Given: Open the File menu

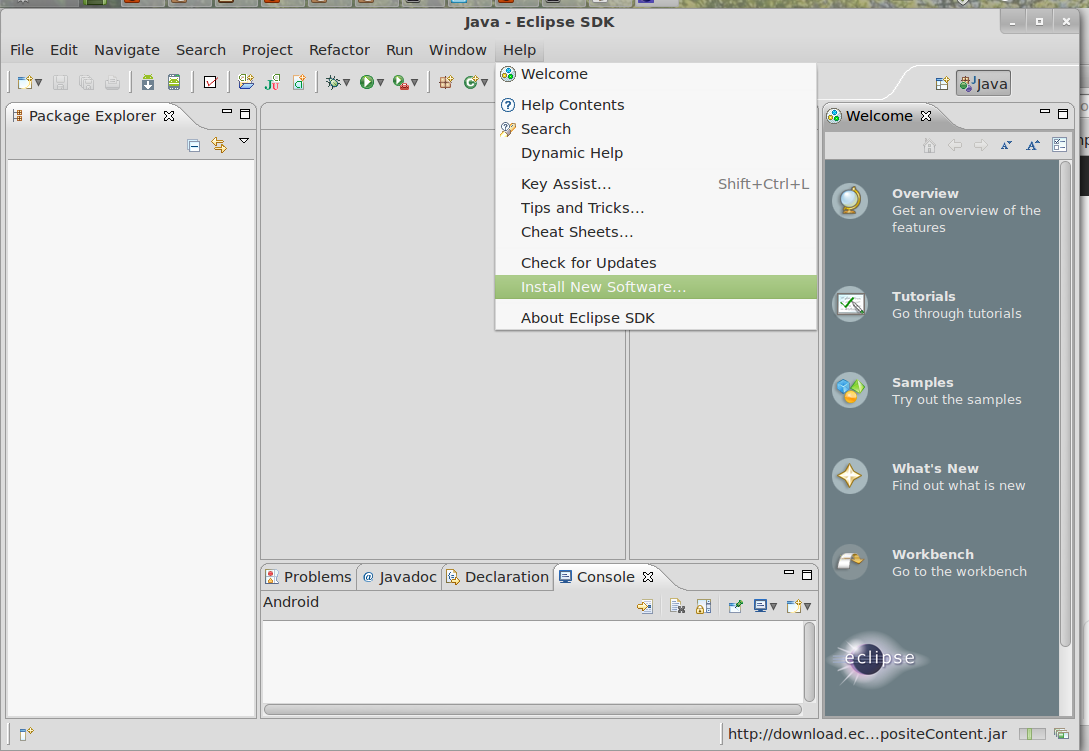Looking at the screenshot, I should pos(22,50).
